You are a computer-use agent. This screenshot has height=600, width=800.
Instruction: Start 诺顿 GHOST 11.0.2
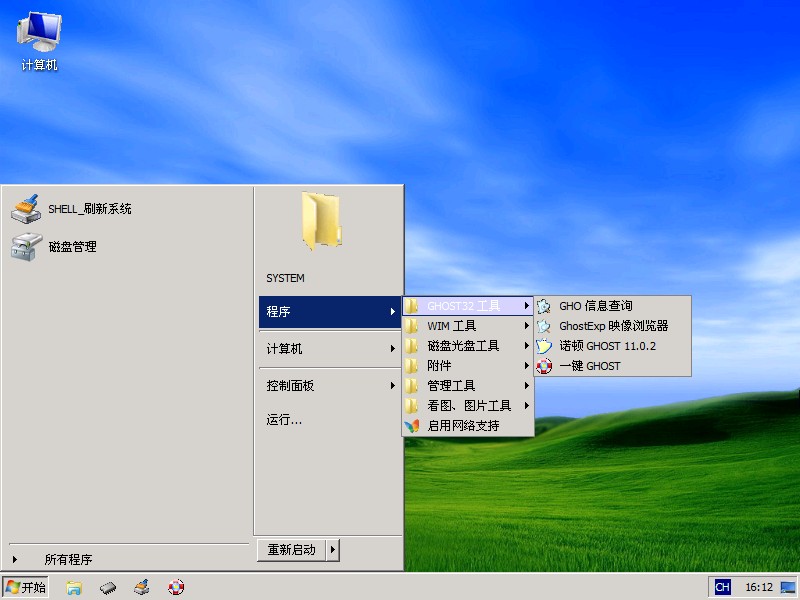tap(607, 346)
